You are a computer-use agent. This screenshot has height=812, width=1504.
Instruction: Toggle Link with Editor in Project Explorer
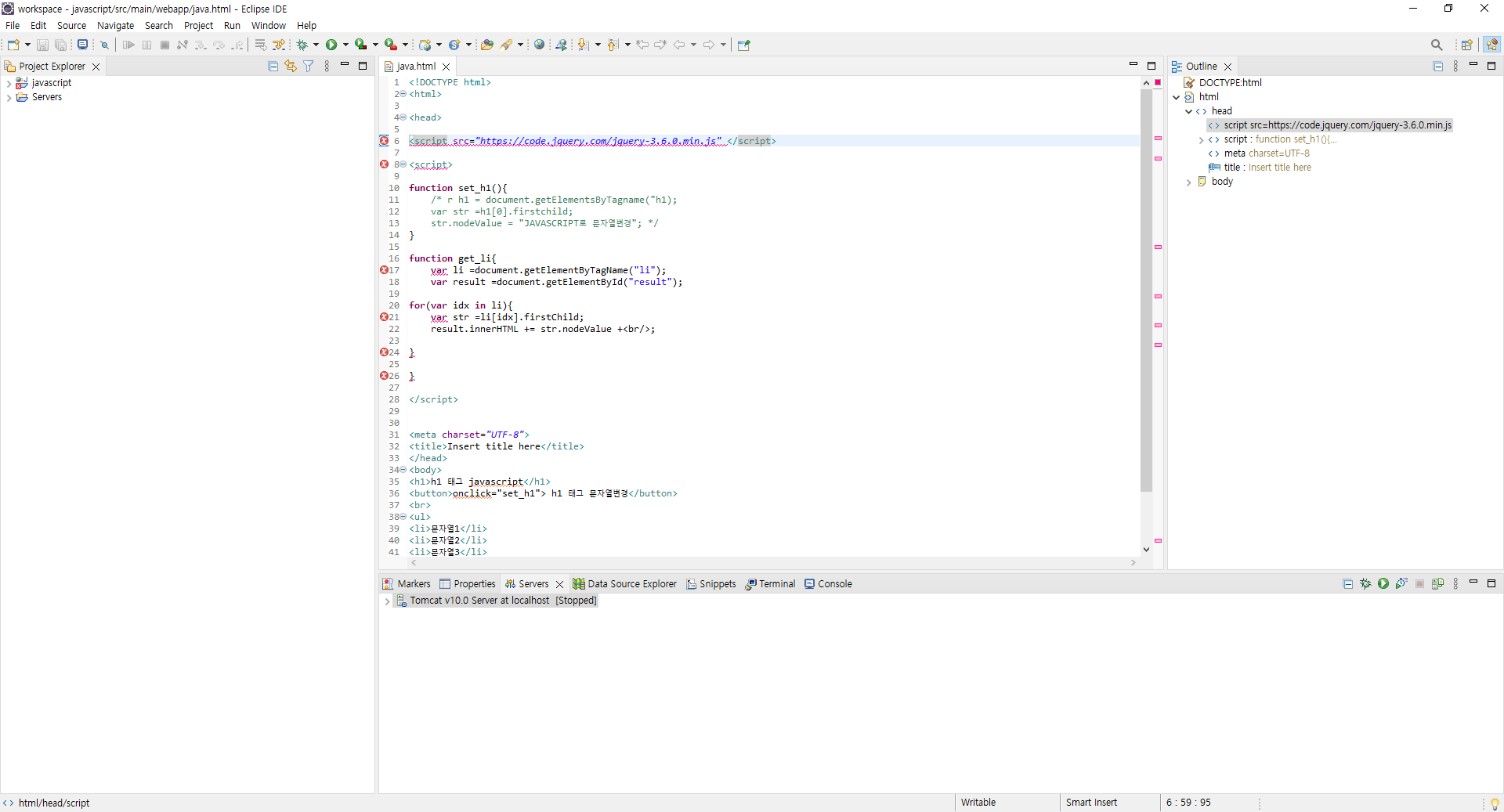291,67
